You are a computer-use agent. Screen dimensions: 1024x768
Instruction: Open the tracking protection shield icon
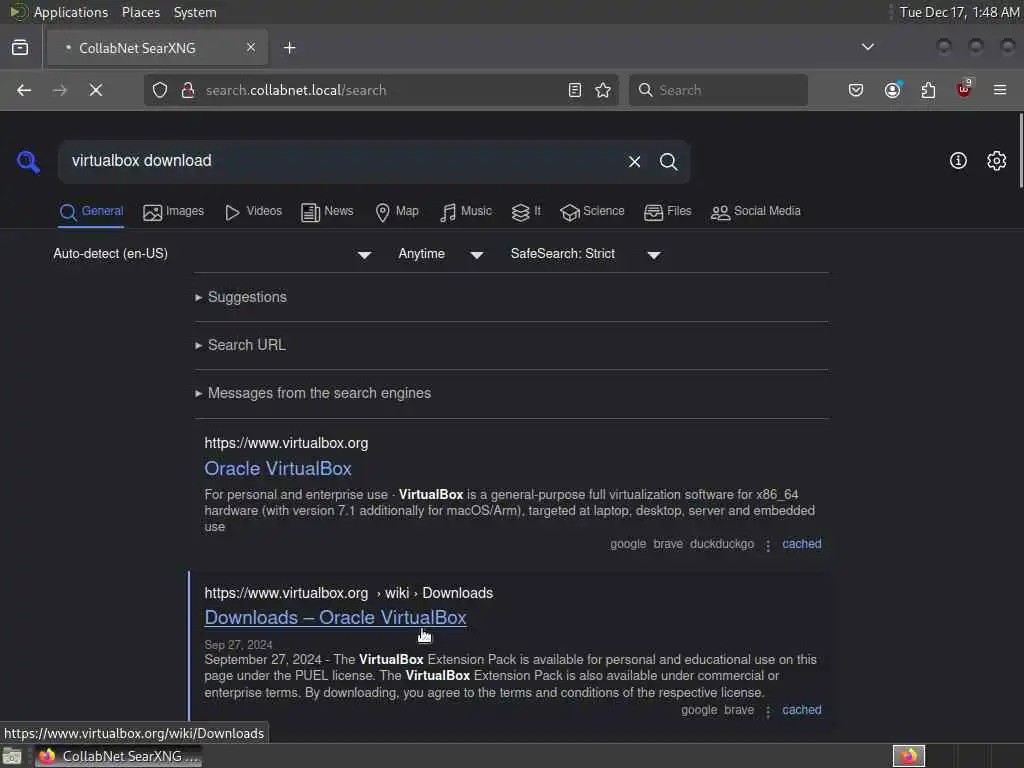click(160, 90)
